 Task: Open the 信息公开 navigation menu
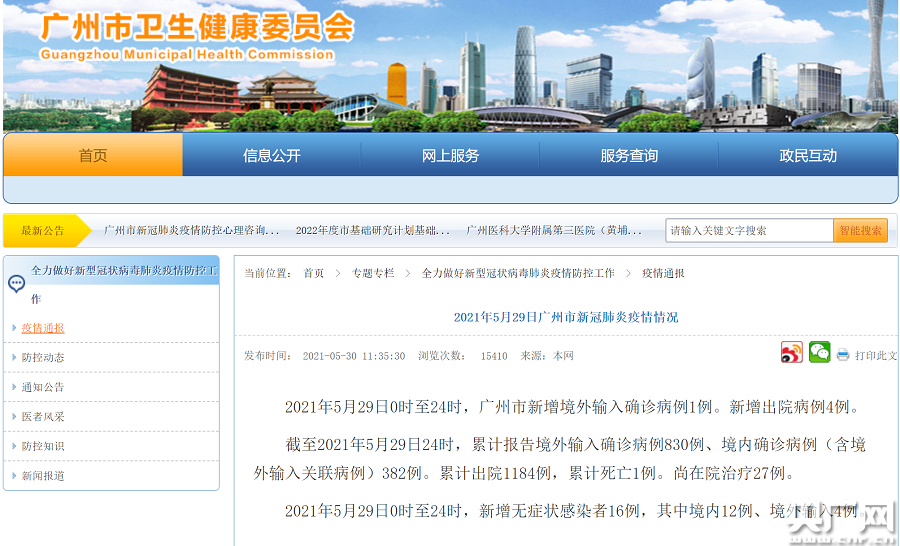tap(271, 156)
